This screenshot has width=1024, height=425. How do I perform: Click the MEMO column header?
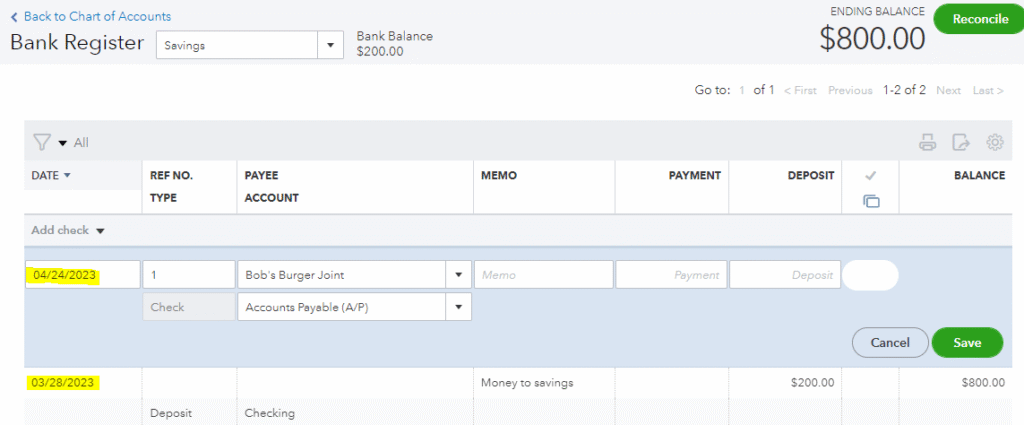pyautogui.click(x=499, y=176)
